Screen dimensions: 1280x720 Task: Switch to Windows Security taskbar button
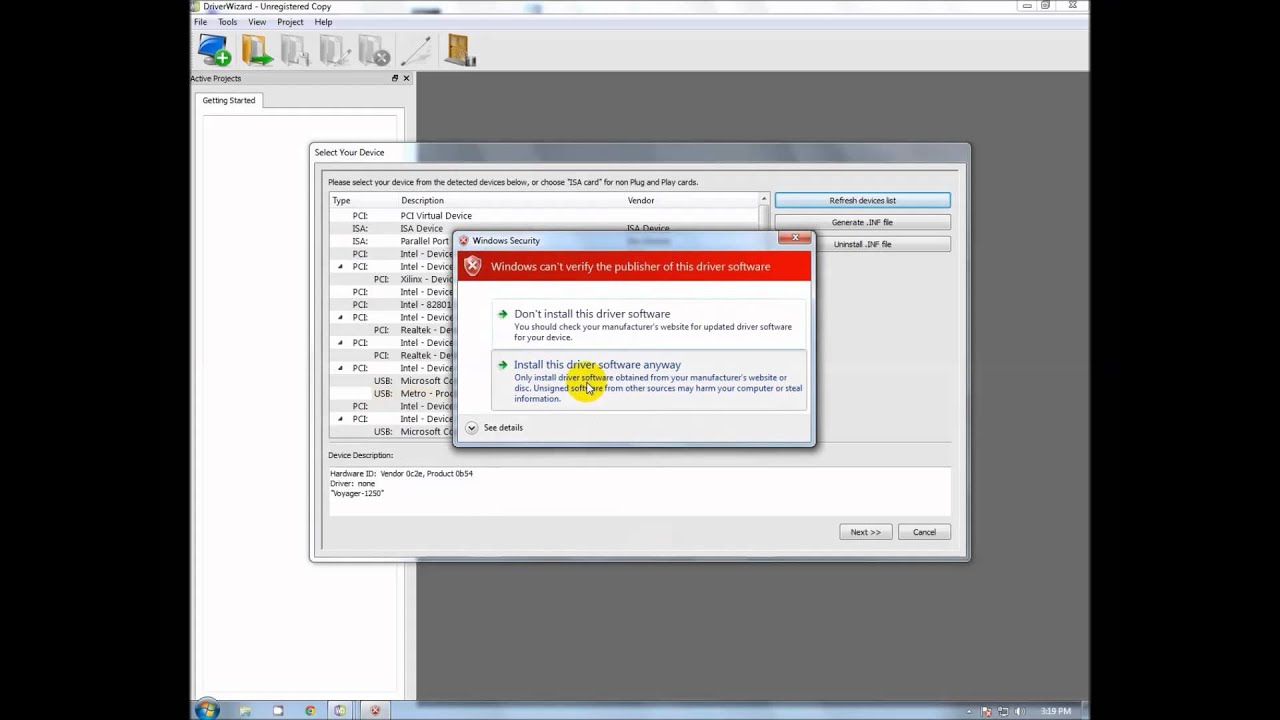click(x=375, y=711)
